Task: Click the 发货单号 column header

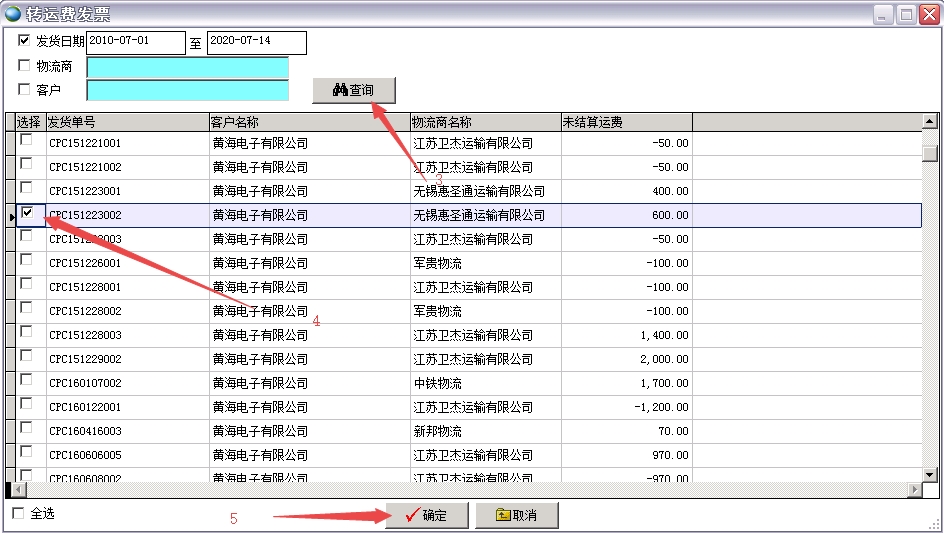Action: pos(128,122)
